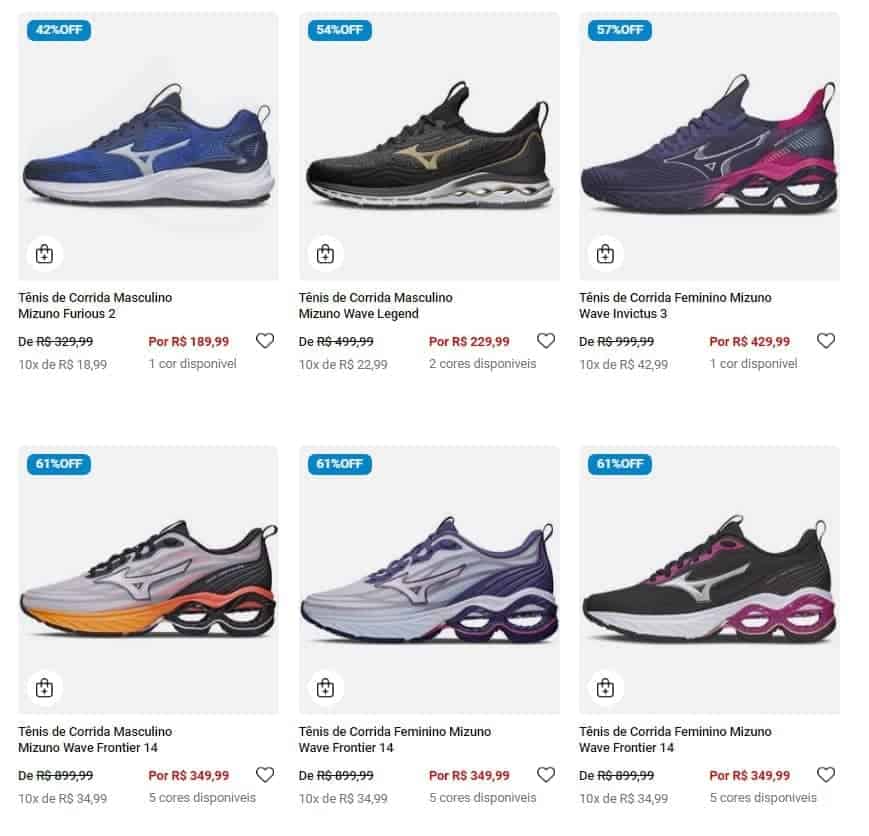This screenshot has width=869, height=836.
Task: View the gray-orange Wave Frontier 14 shoe image
Action: click(x=148, y=582)
